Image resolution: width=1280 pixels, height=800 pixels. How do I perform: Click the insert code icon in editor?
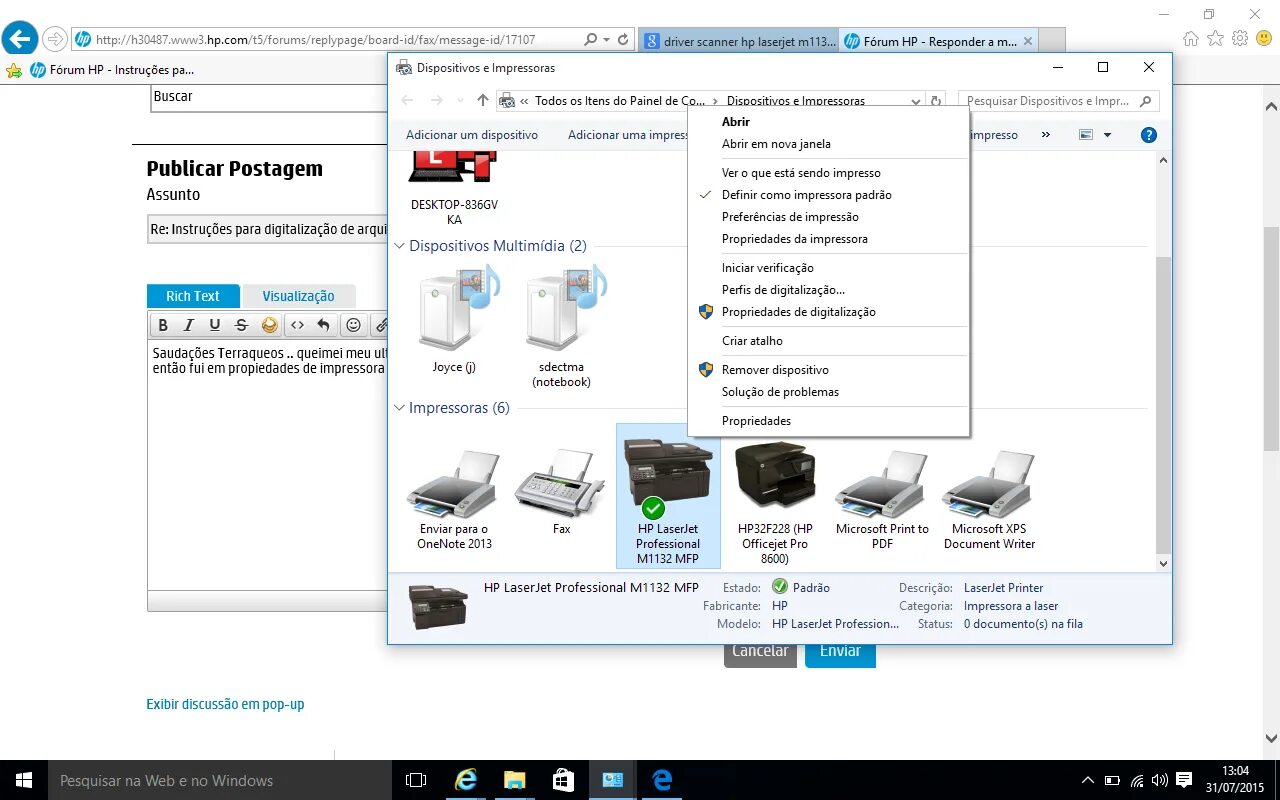[x=297, y=325]
